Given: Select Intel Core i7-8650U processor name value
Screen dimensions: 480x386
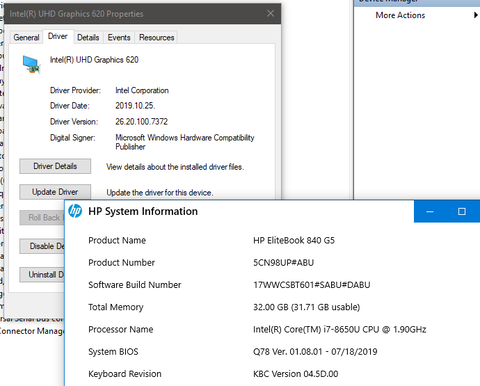Looking at the screenshot, I should pos(339,329).
